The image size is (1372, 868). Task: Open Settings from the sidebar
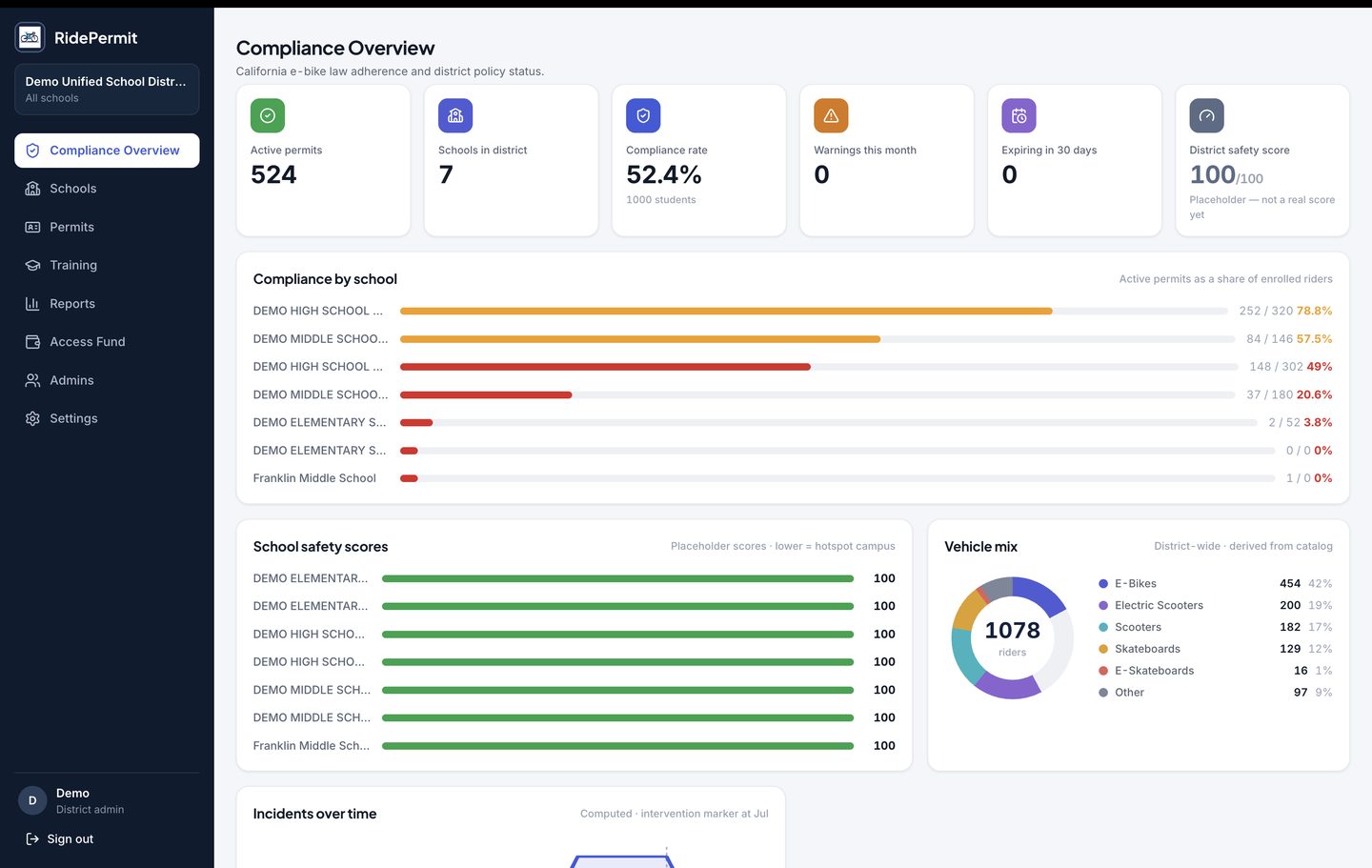click(x=107, y=418)
